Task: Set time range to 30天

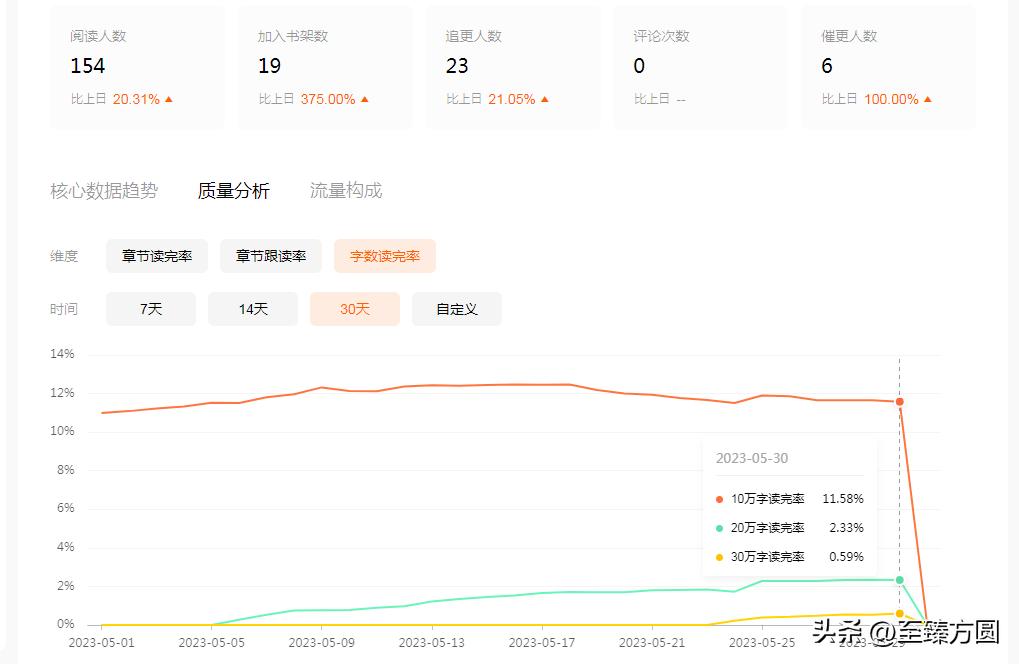Action: (x=355, y=309)
